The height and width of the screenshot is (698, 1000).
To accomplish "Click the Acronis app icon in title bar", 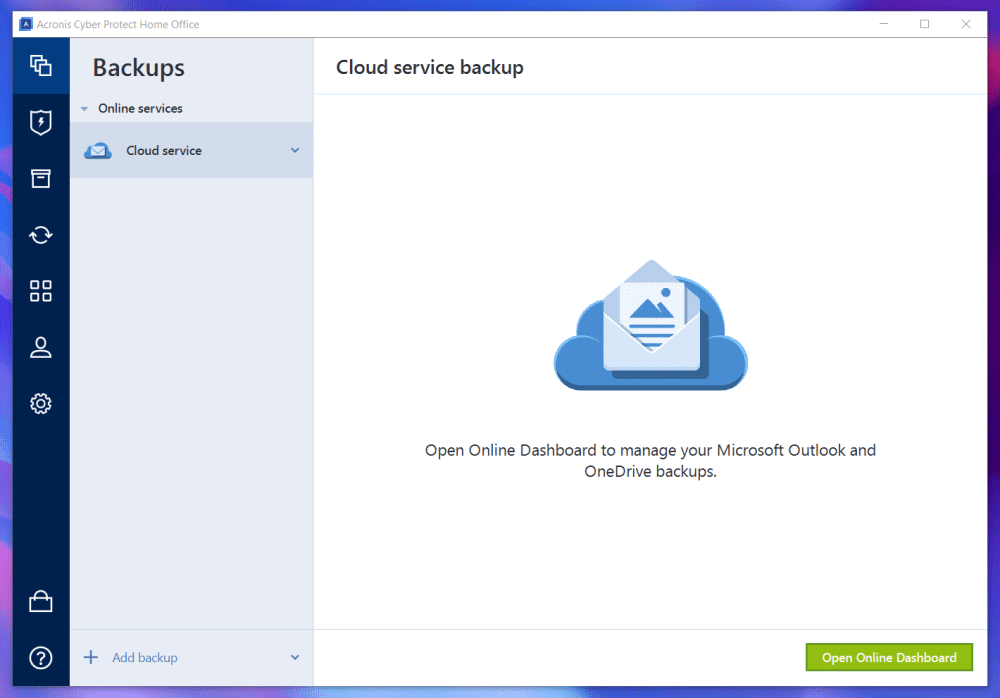I will point(26,24).
